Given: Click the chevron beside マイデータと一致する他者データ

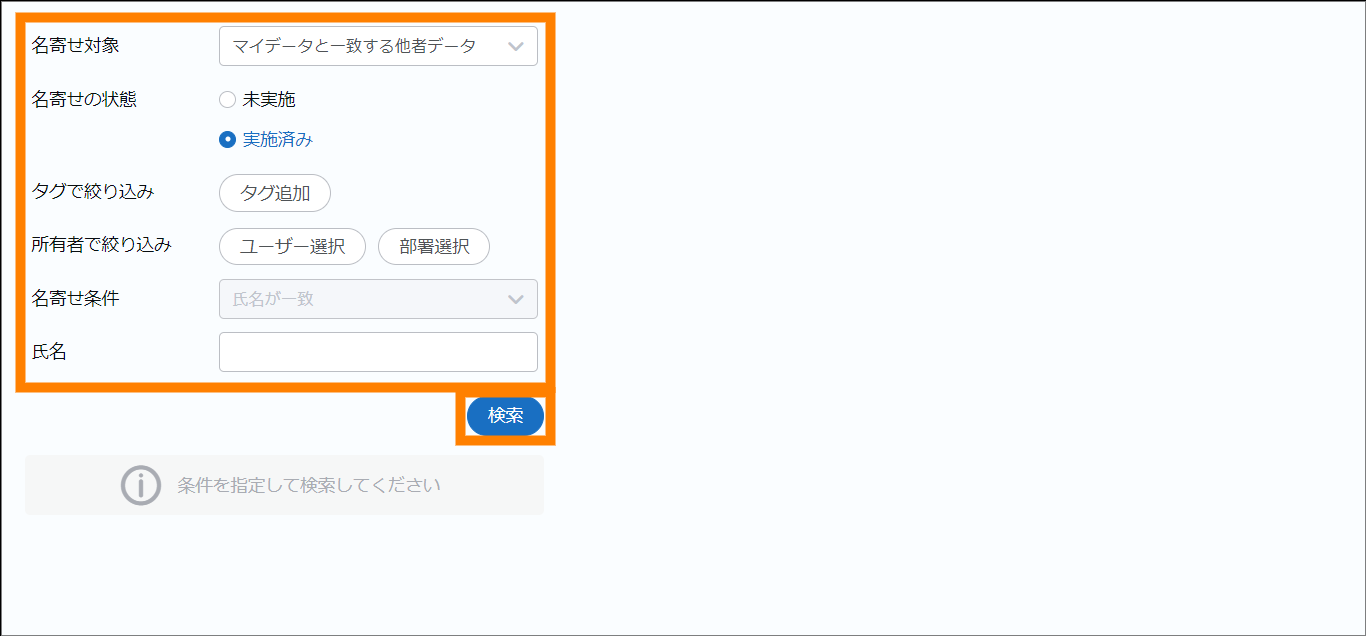Looking at the screenshot, I should 516,46.
